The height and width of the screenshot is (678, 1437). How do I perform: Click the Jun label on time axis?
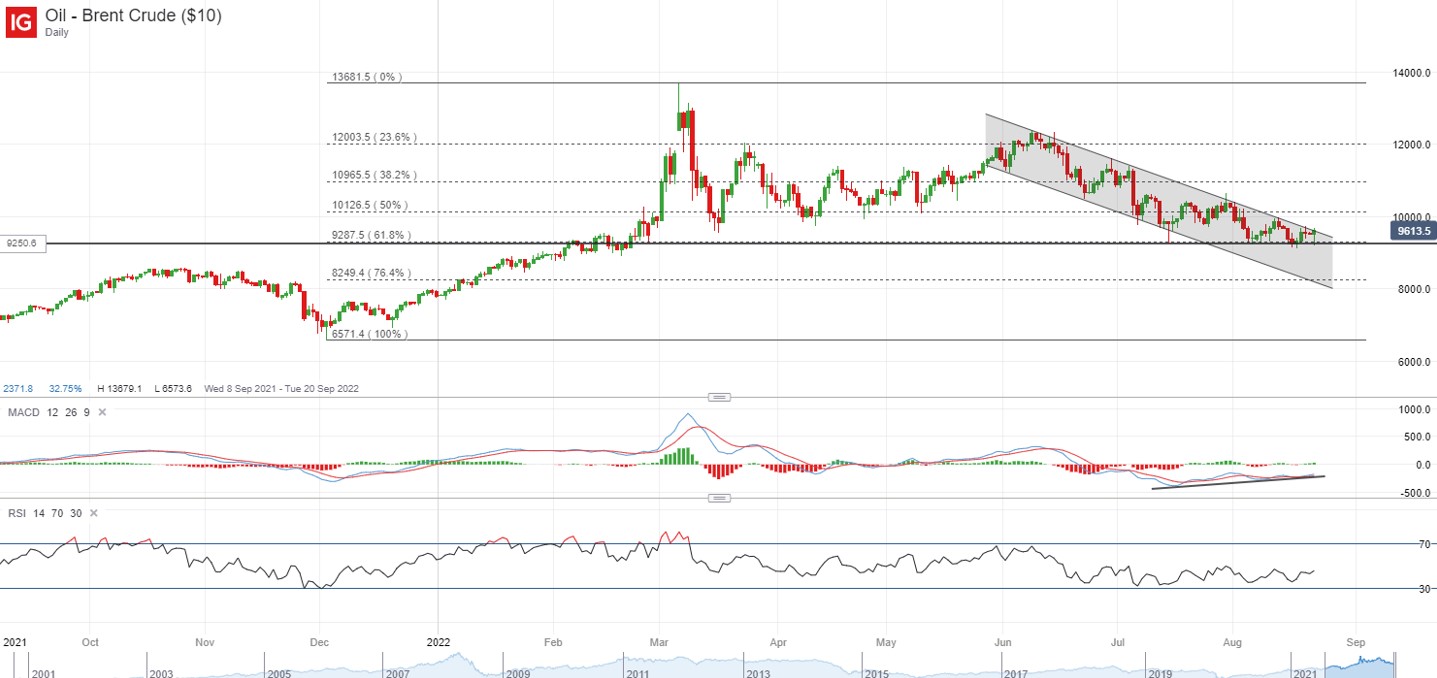tap(1004, 641)
